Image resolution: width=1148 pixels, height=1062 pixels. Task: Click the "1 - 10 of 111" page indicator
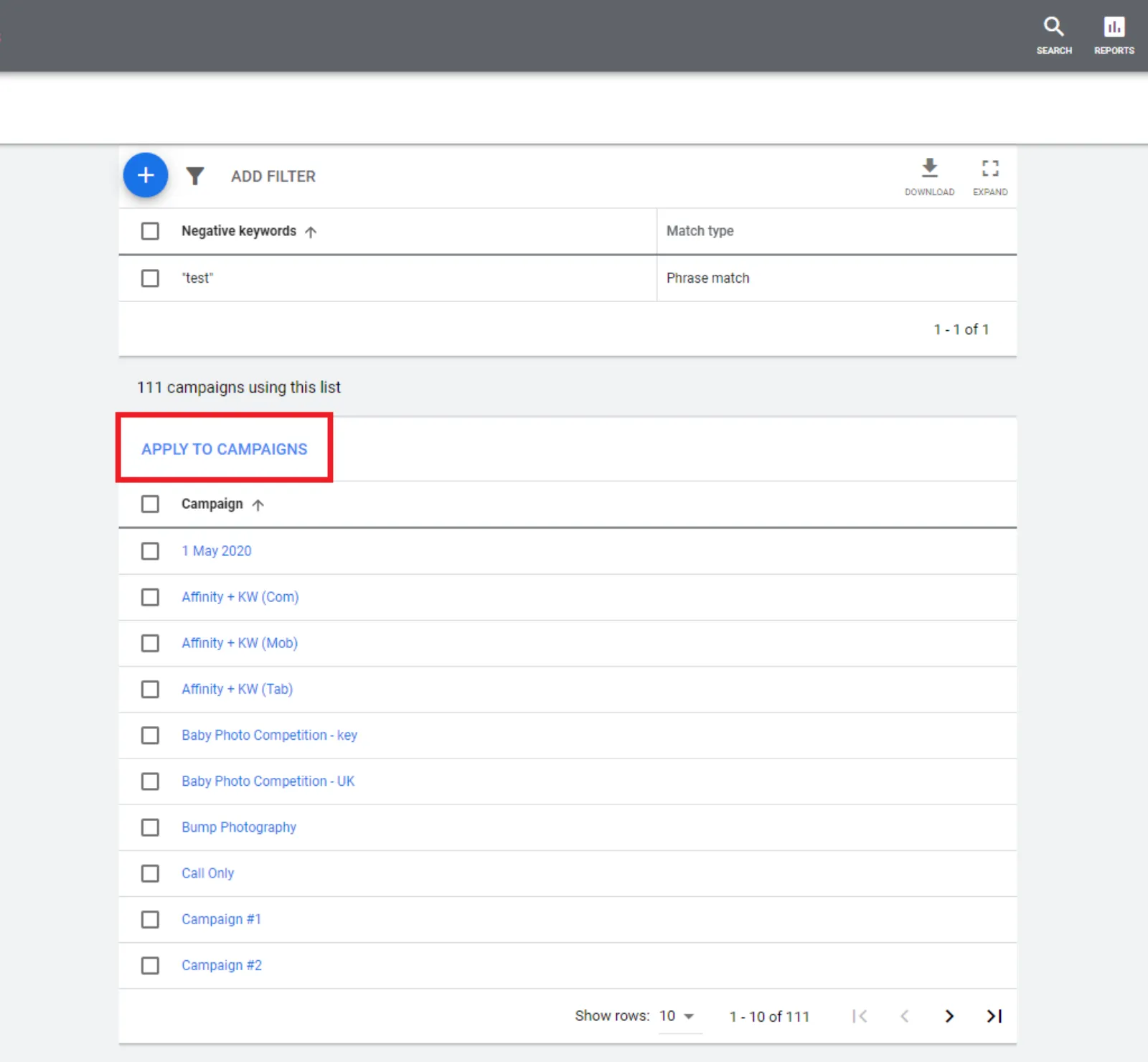768,1016
